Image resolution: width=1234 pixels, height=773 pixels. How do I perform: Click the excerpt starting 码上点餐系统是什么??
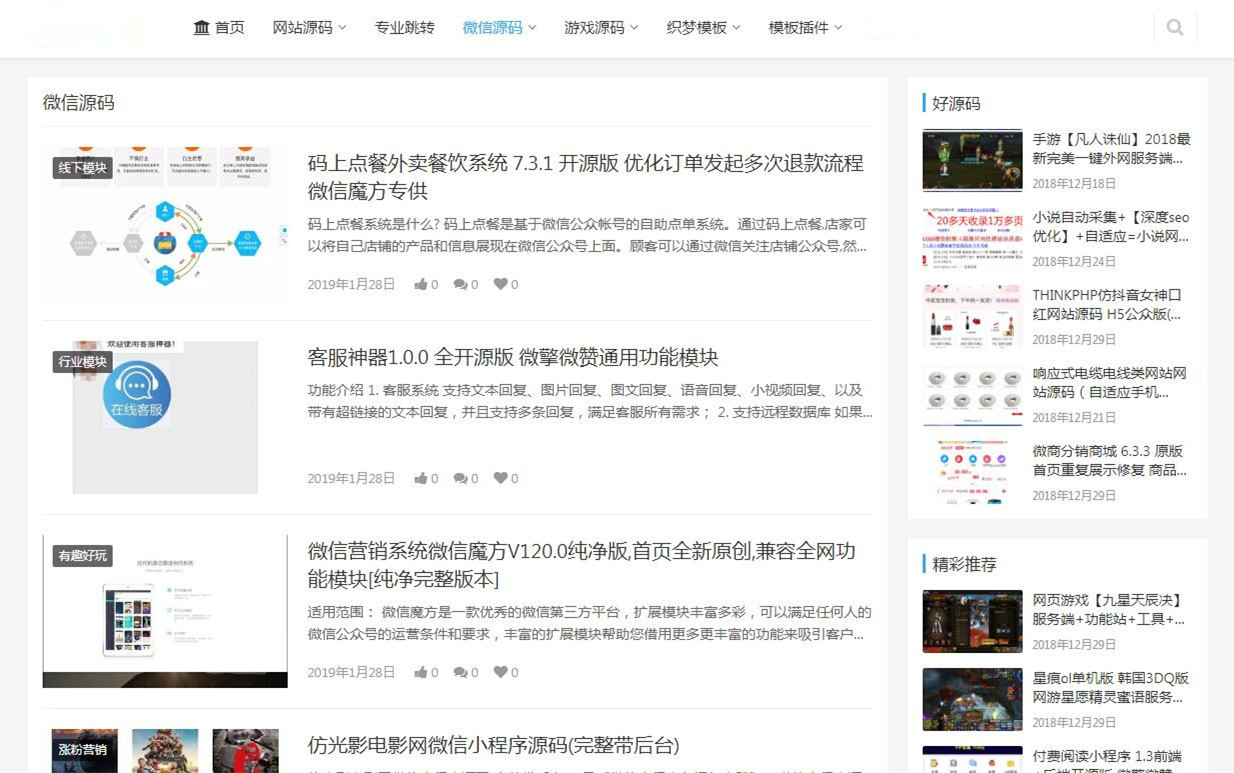coord(588,235)
